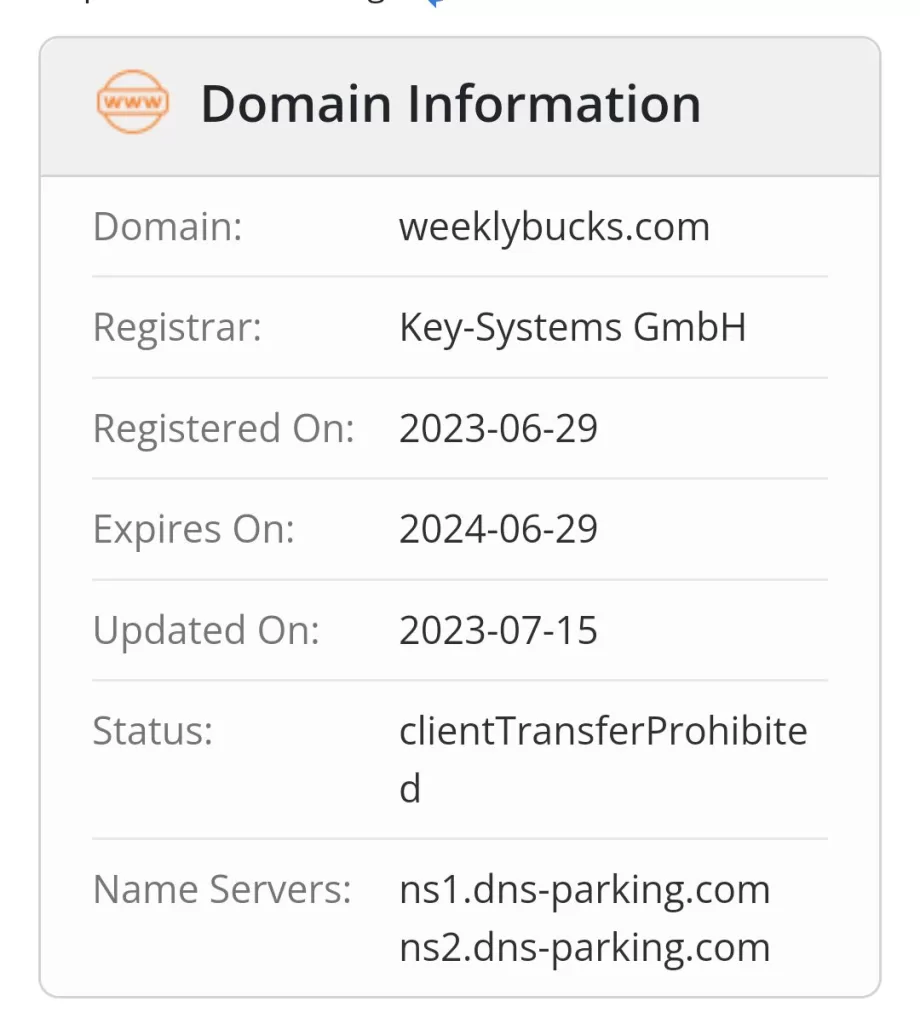Click the orange WWW globe icon
Viewport: 920px width, 1024px height.
[133, 102]
